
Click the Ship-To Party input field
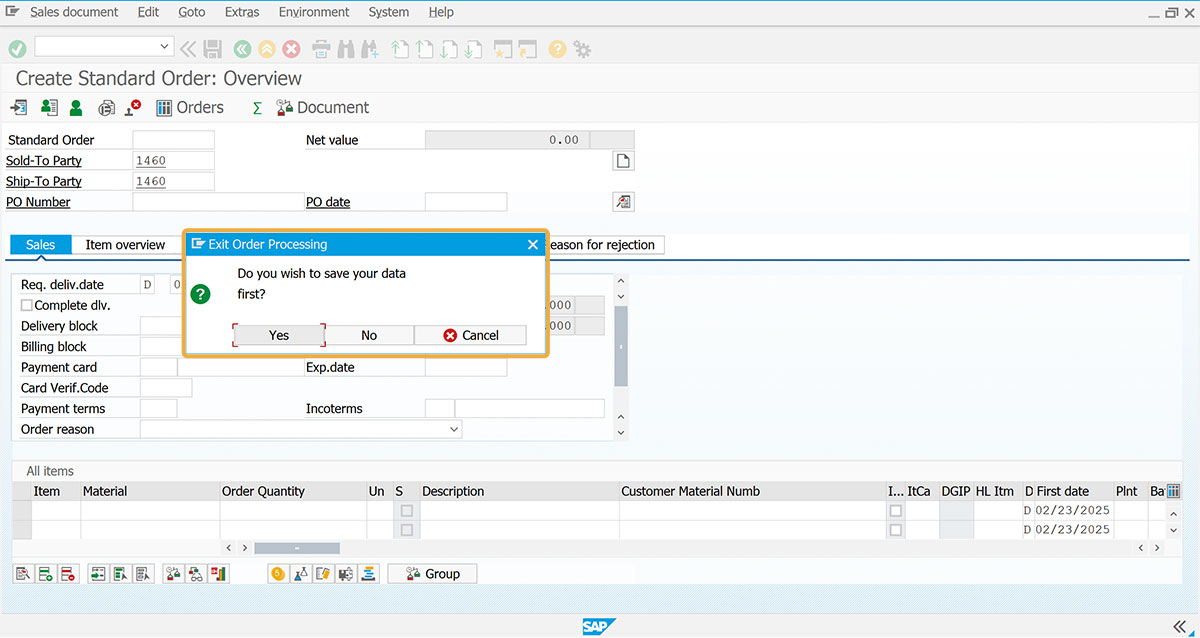coord(173,182)
